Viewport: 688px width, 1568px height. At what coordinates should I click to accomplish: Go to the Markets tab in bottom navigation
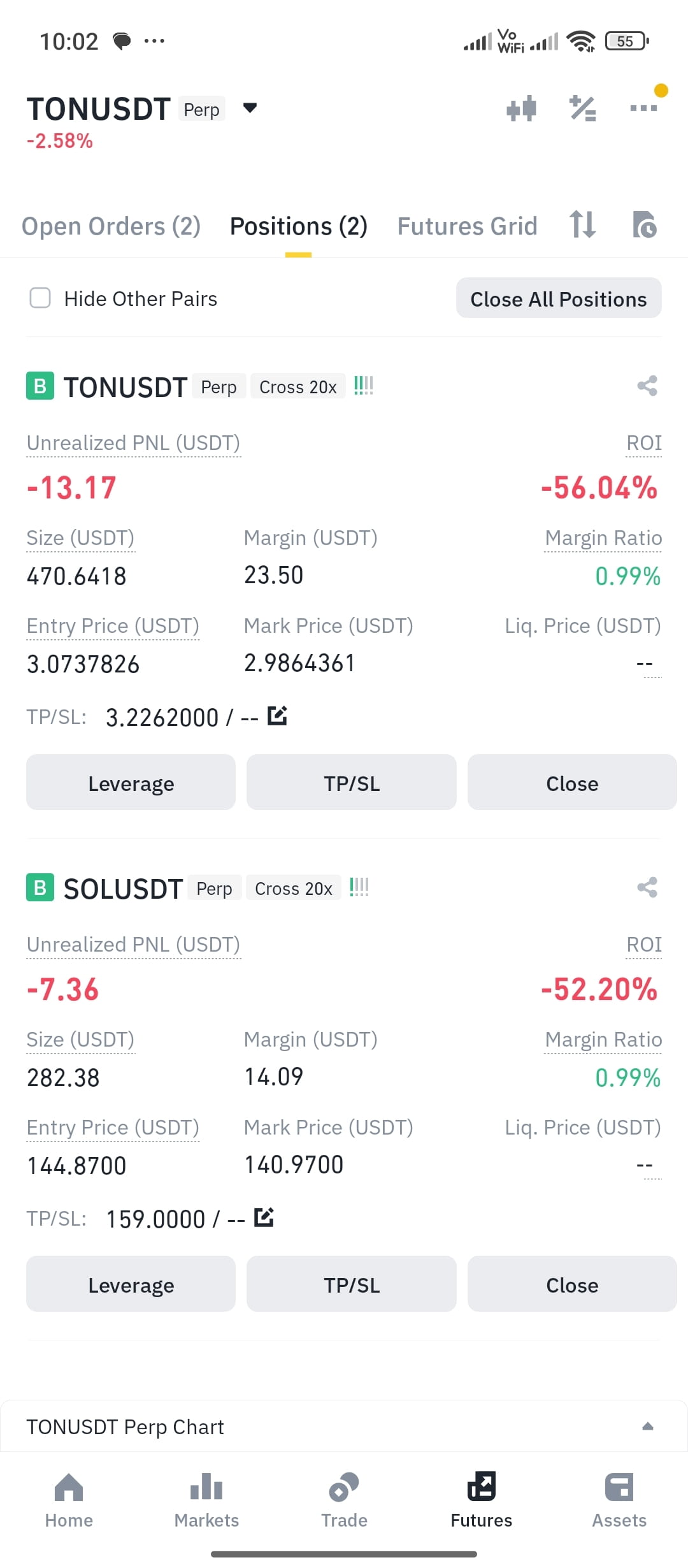pyautogui.click(x=206, y=1500)
